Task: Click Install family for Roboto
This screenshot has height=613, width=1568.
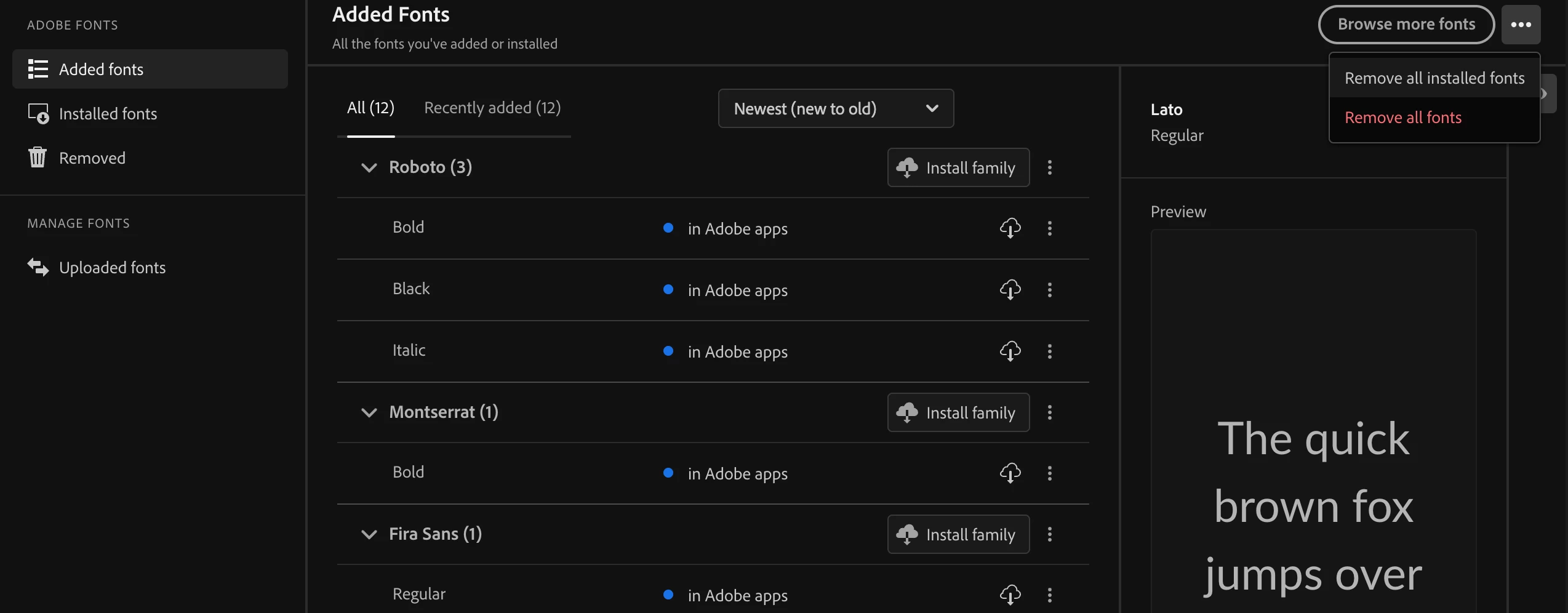Action: pyautogui.click(x=958, y=167)
